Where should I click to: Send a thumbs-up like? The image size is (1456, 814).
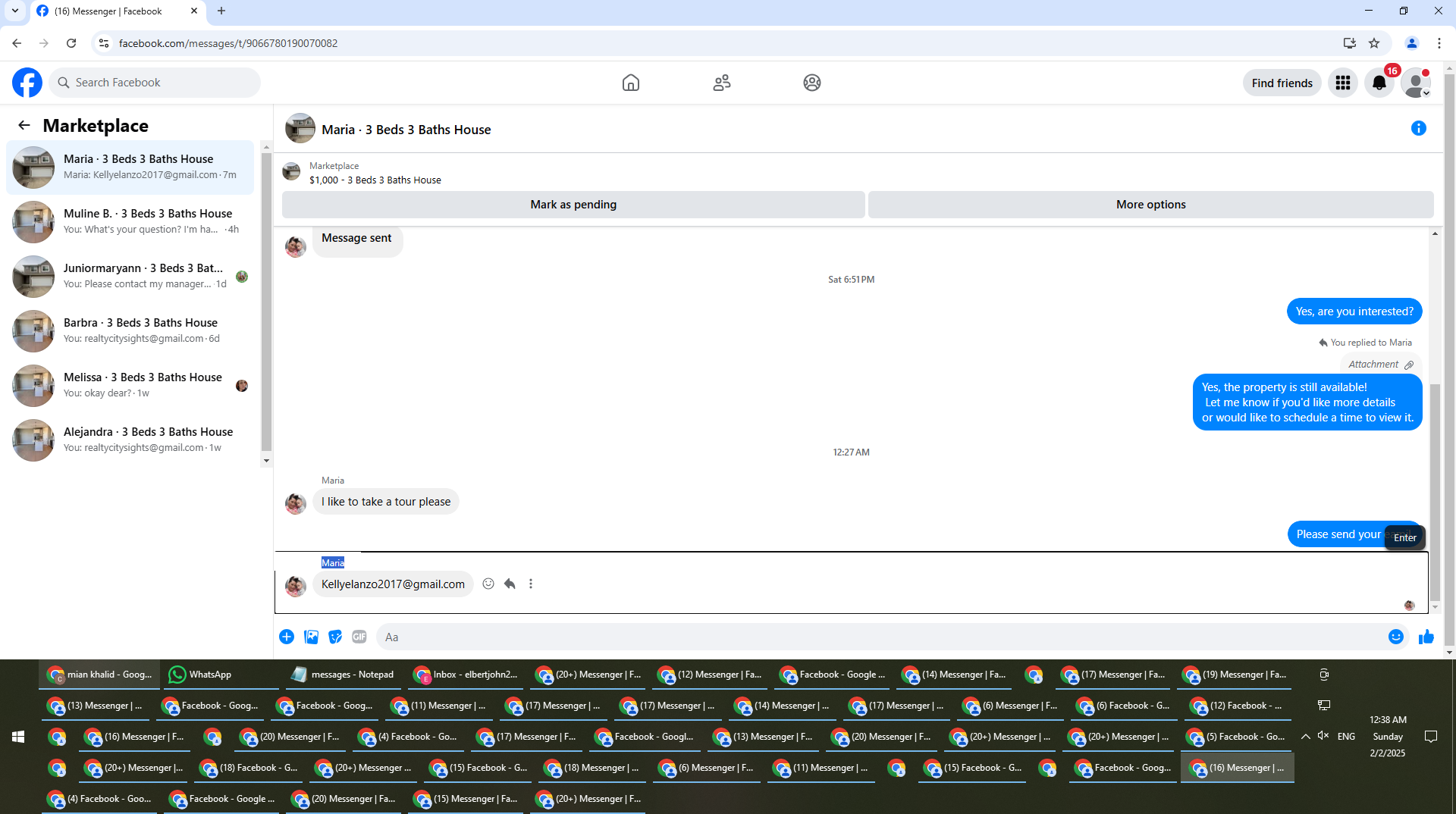(1426, 637)
